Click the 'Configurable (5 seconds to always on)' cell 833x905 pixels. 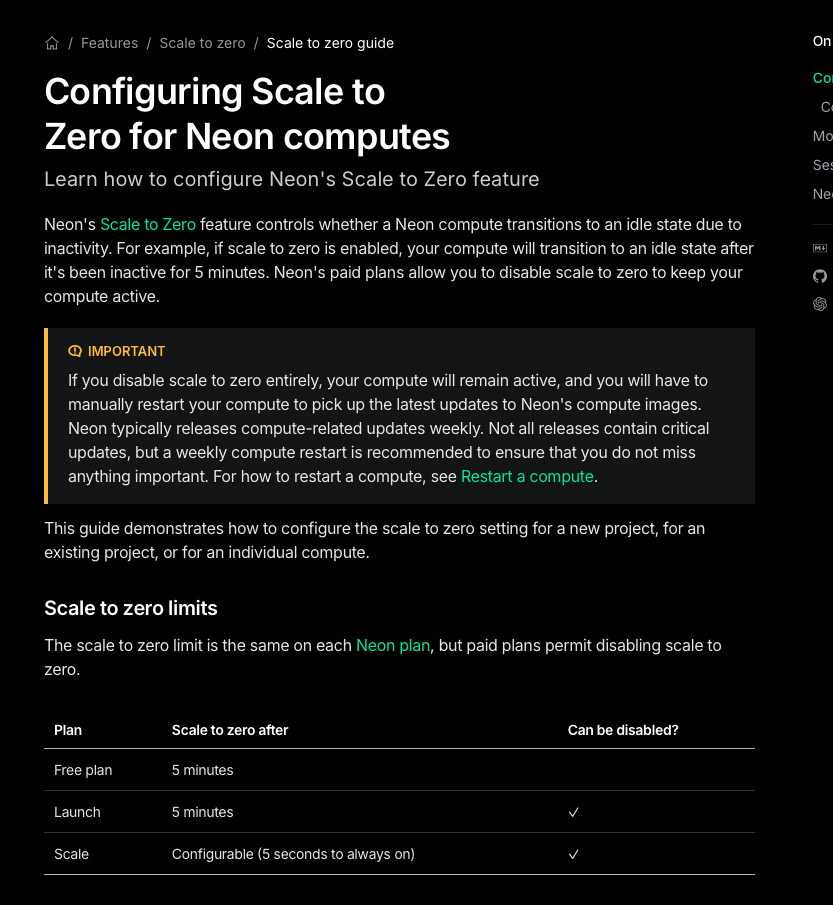coord(293,854)
